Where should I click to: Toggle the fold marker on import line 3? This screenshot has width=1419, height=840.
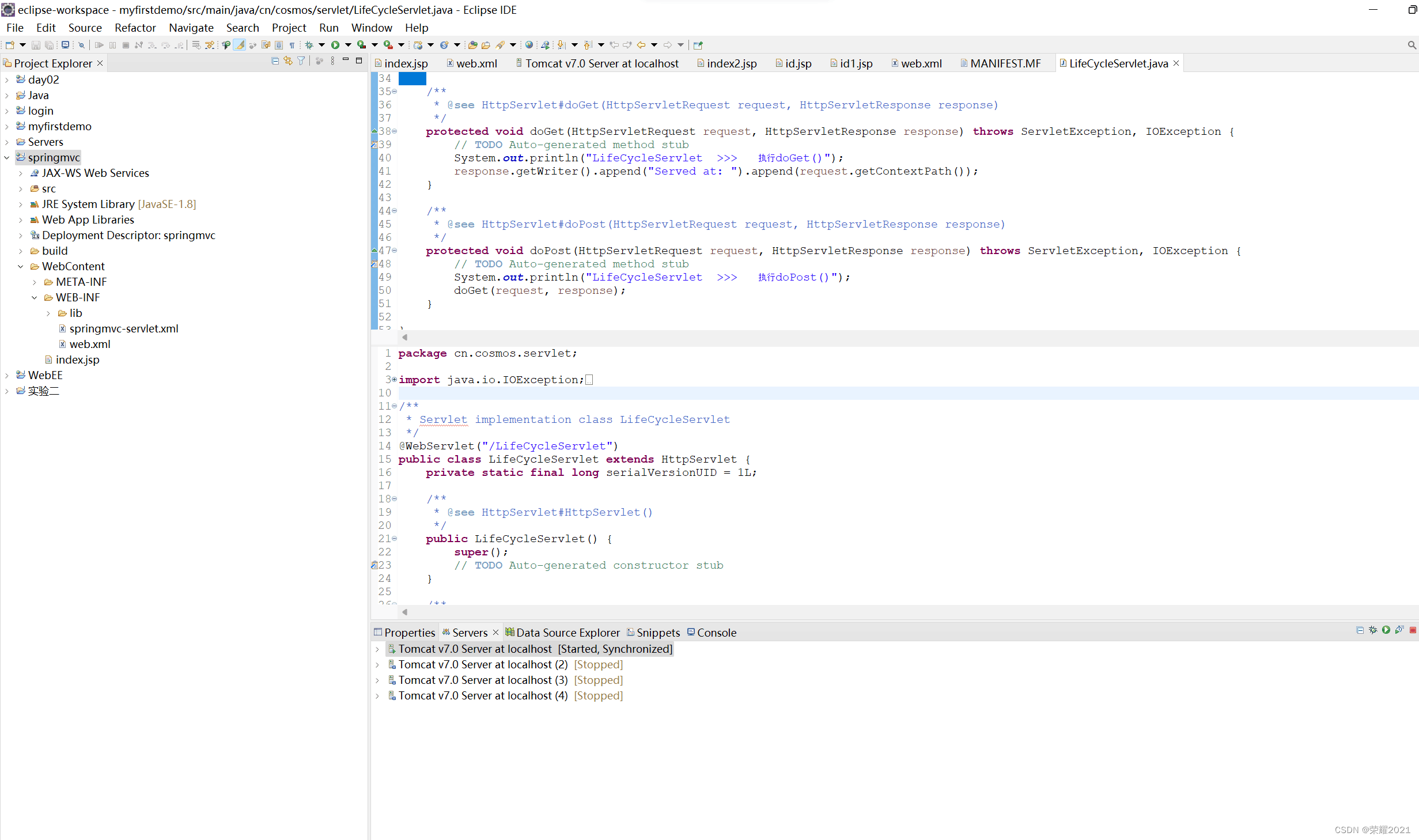tap(395, 380)
